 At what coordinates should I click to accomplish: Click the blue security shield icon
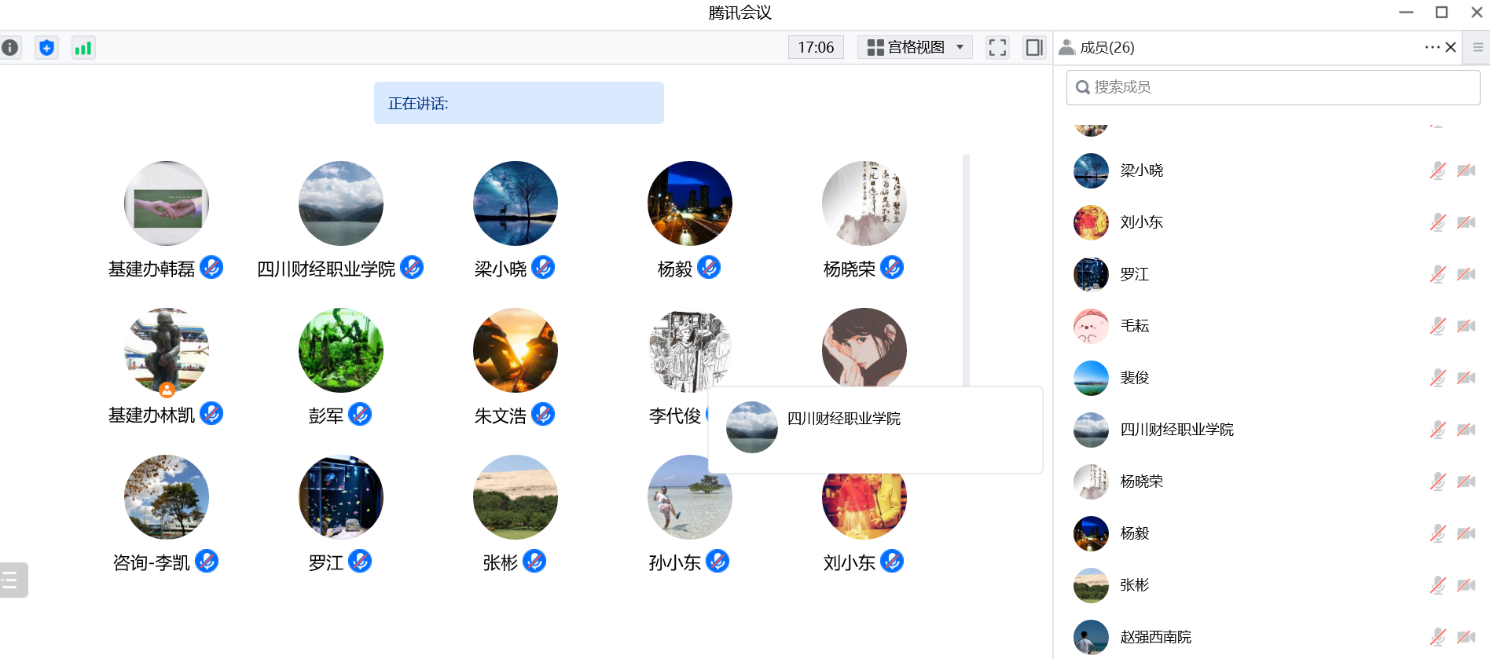click(x=46, y=47)
